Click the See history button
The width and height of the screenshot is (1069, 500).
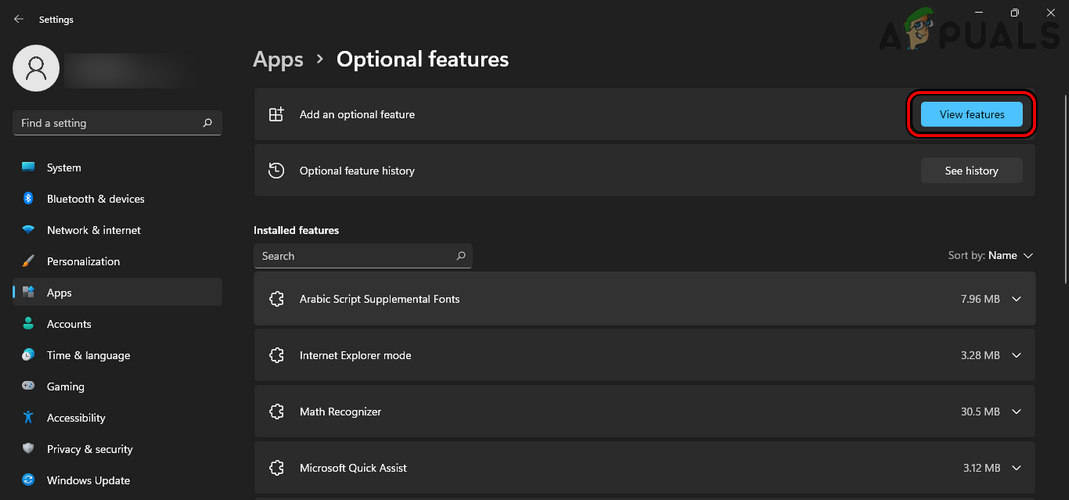point(971,171)
